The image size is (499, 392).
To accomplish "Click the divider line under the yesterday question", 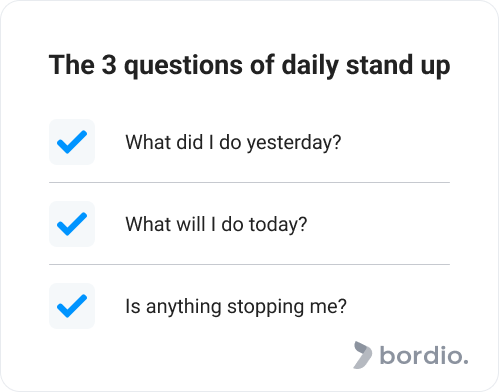I will coord(249,182).
